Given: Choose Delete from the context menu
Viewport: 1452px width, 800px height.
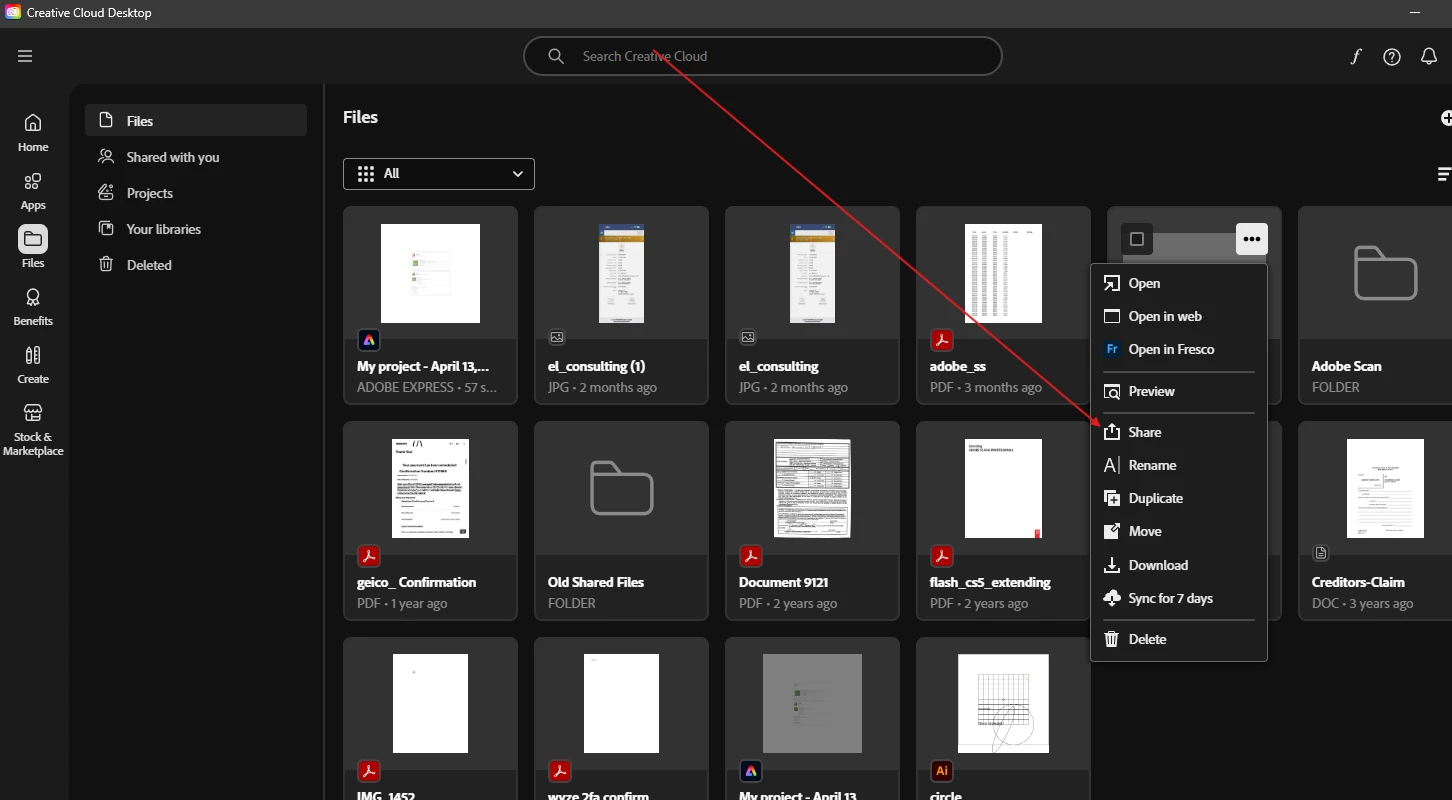Looking at the screenshot, I should (x=1179, y=639).
